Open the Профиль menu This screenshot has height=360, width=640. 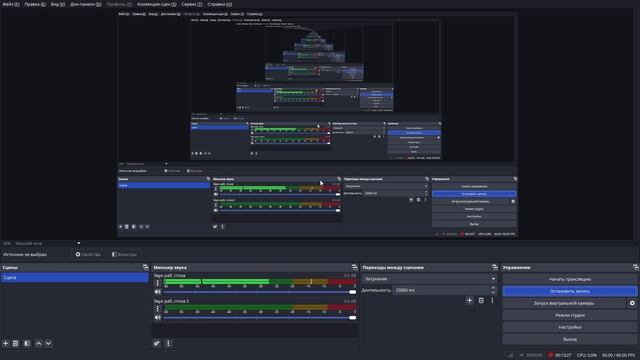(119, 4)
